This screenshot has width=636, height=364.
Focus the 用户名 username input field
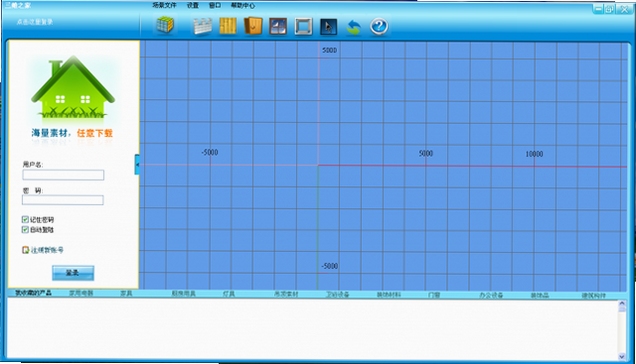coord(63,175)
